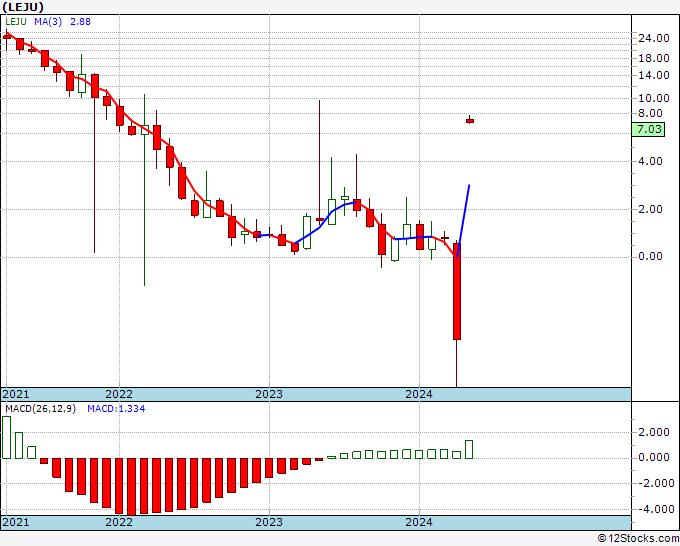Click the 14.00 price axis label
The width and height of the screenshot is (680, 546).
tap(654, 75)
